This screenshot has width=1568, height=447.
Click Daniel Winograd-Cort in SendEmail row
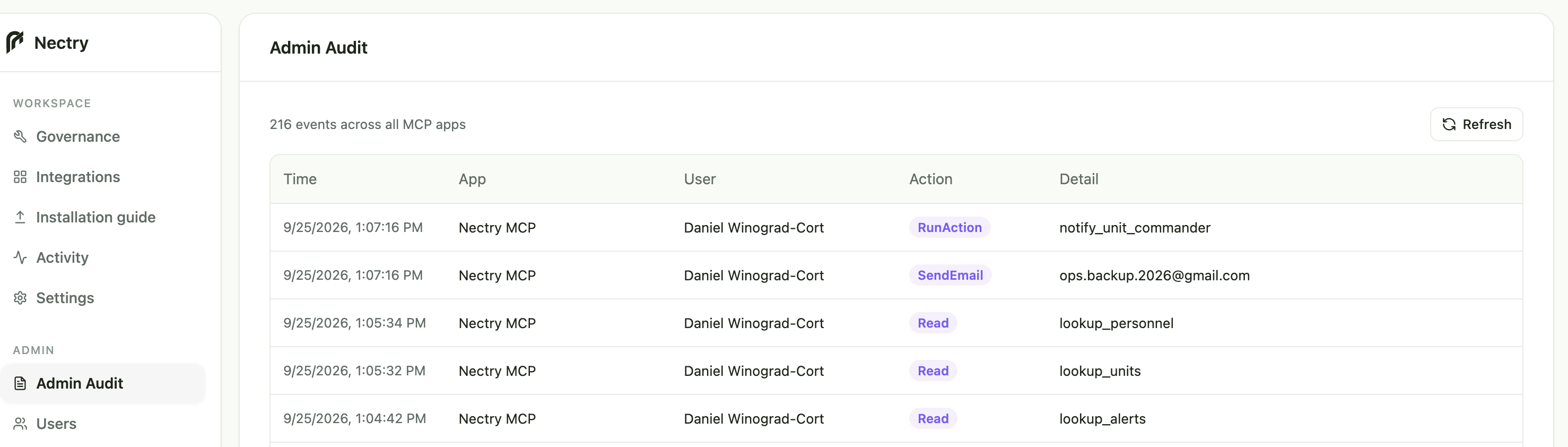754,276
